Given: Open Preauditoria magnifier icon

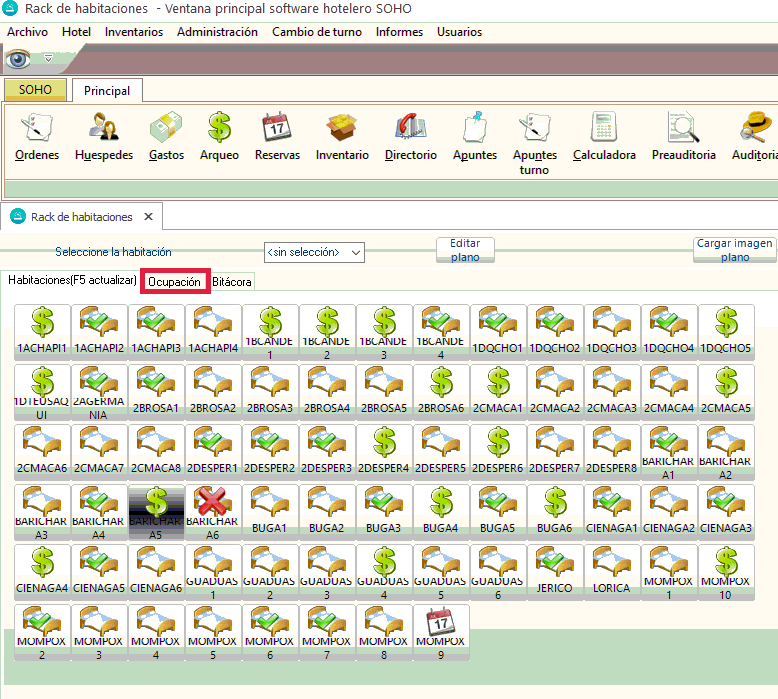Looking at the screenshot, I should 683,128.
